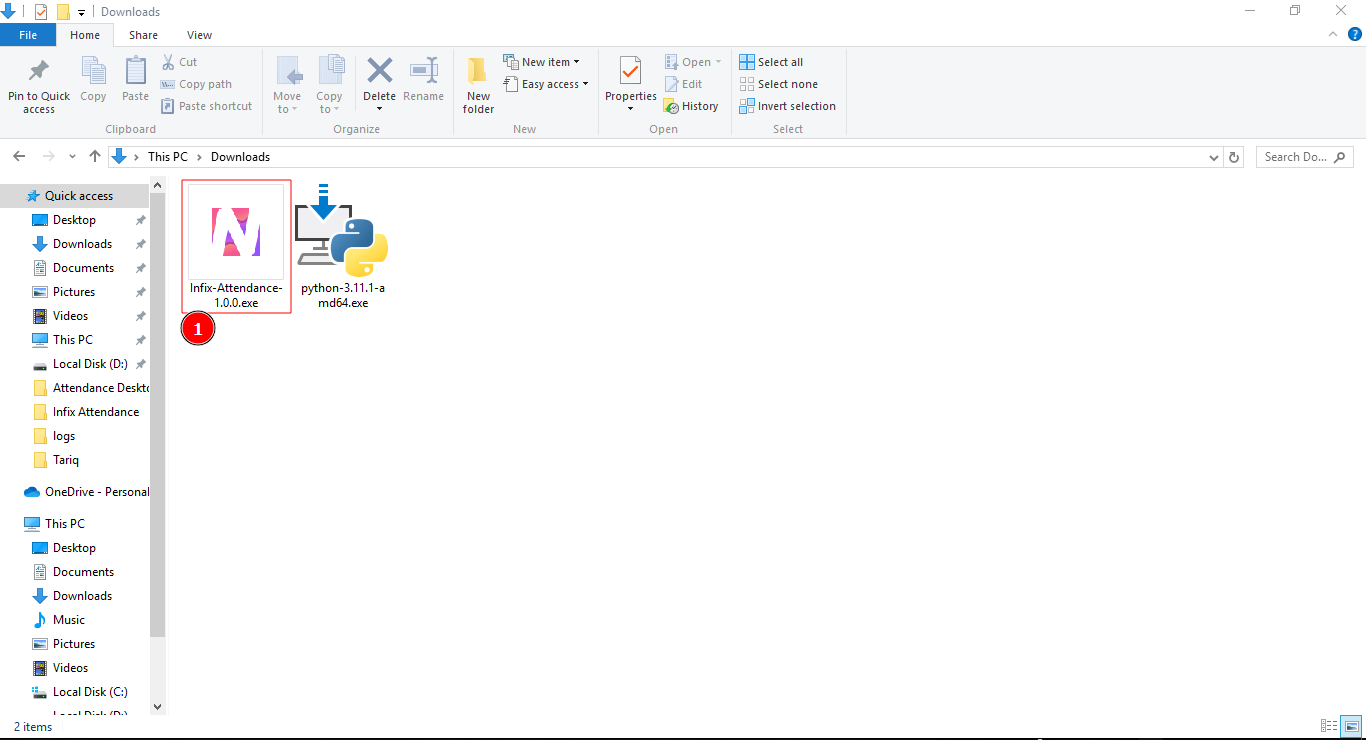Switch to Large icons view icon
Viewport: 1366px width, 740px height.
pos(1351,726)
